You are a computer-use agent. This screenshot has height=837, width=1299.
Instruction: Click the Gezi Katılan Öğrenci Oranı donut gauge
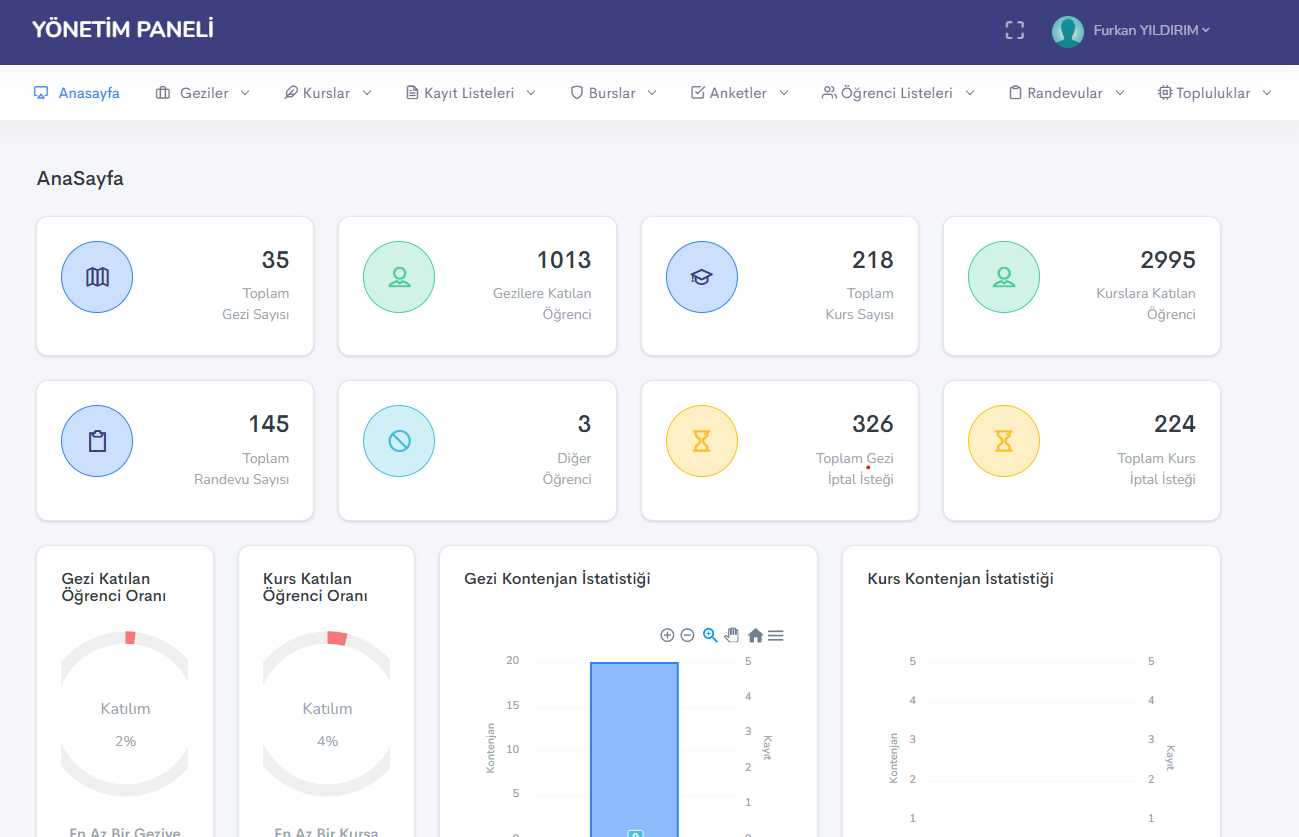(125, 714)
